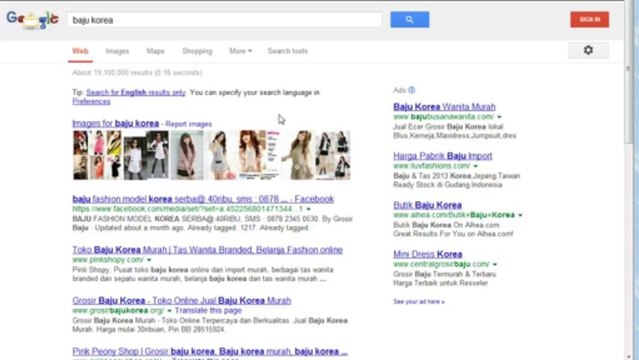The width and height of the screenshot is (639, 360).
Task: Expand arrow beside alhea.com ad URL
Action: click(520, 215)
